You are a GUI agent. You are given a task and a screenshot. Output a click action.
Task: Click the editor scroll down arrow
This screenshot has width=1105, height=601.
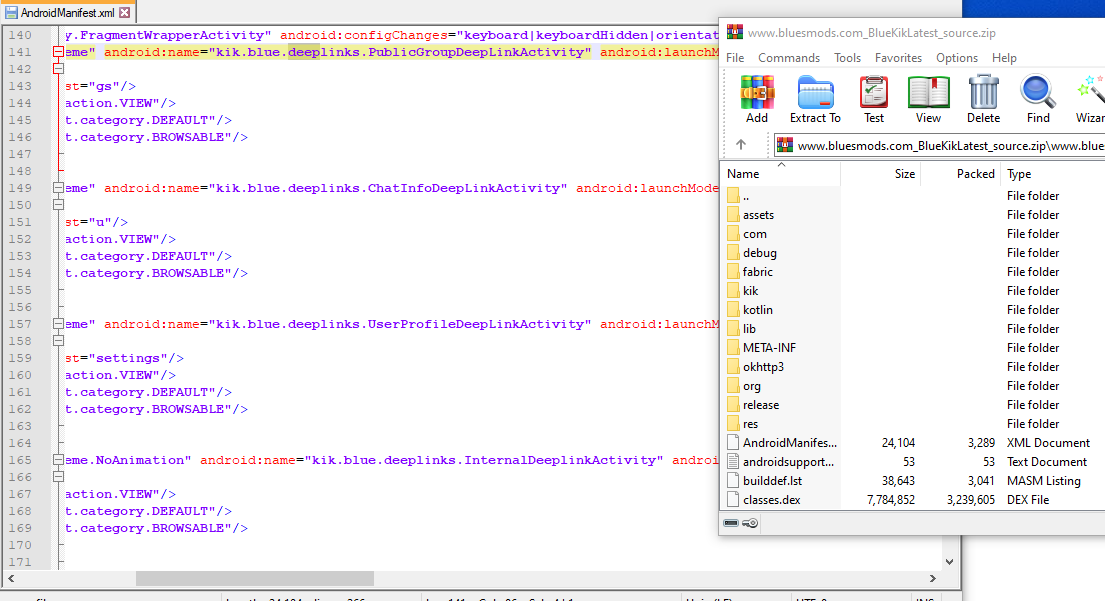click(949, 562)
